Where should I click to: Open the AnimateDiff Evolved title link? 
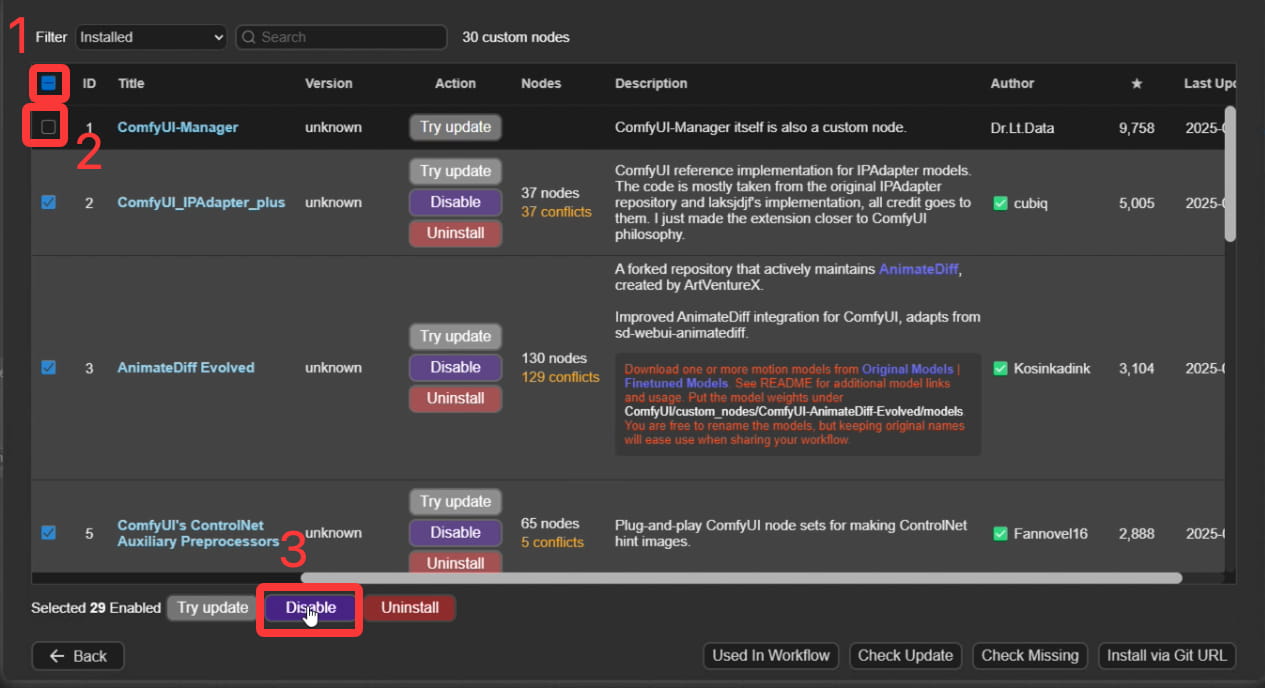pos(186,367)
